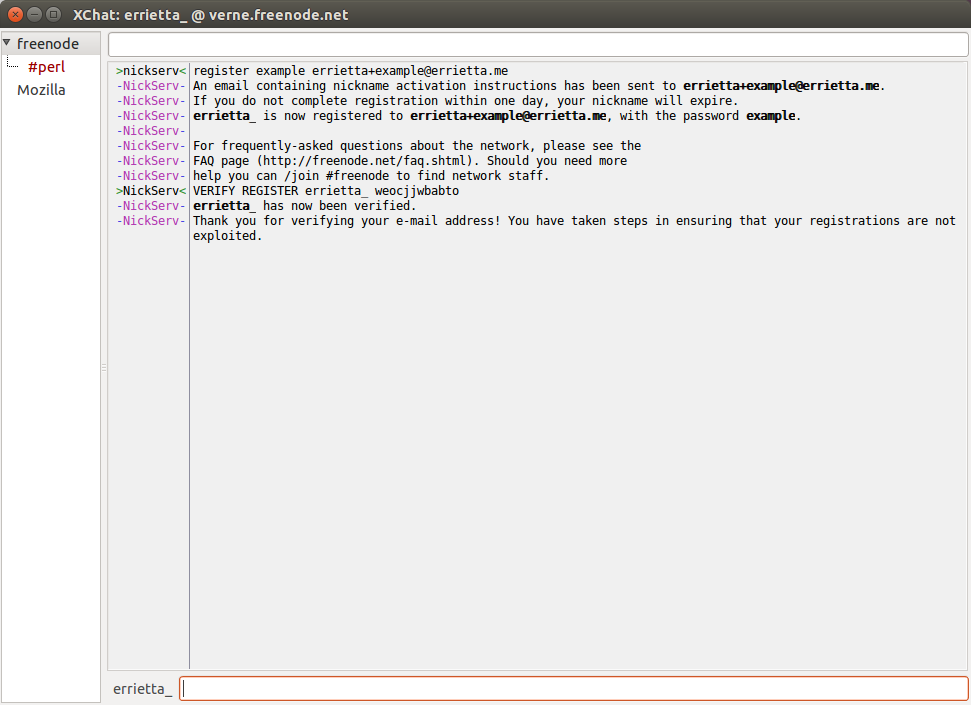This screenshot has width=971, height=705.
Task: Select "An email containing nickname activation instructions" line
Action: [x=539, y=86]
